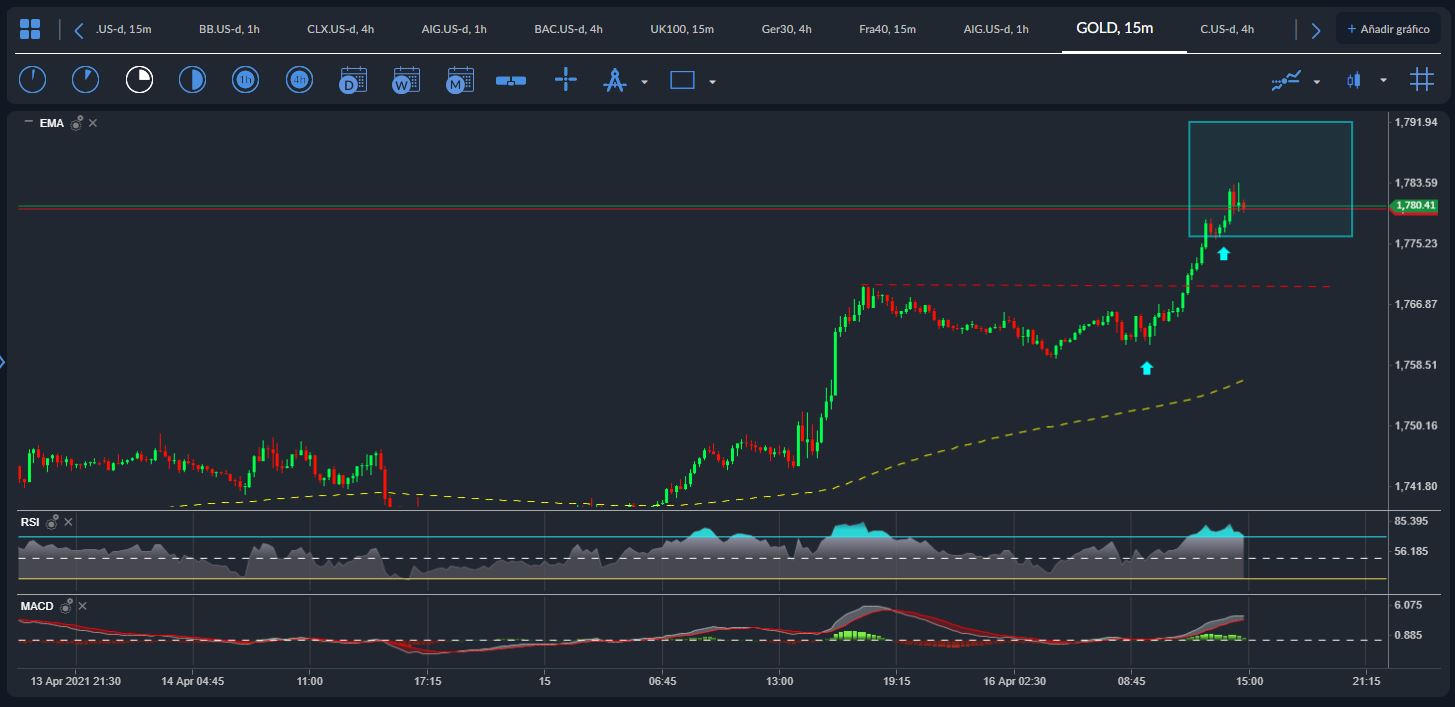This screenshot has width=1455, height=707.
Task: Choose the 1h timeframe icon
Action: point(245,80)
